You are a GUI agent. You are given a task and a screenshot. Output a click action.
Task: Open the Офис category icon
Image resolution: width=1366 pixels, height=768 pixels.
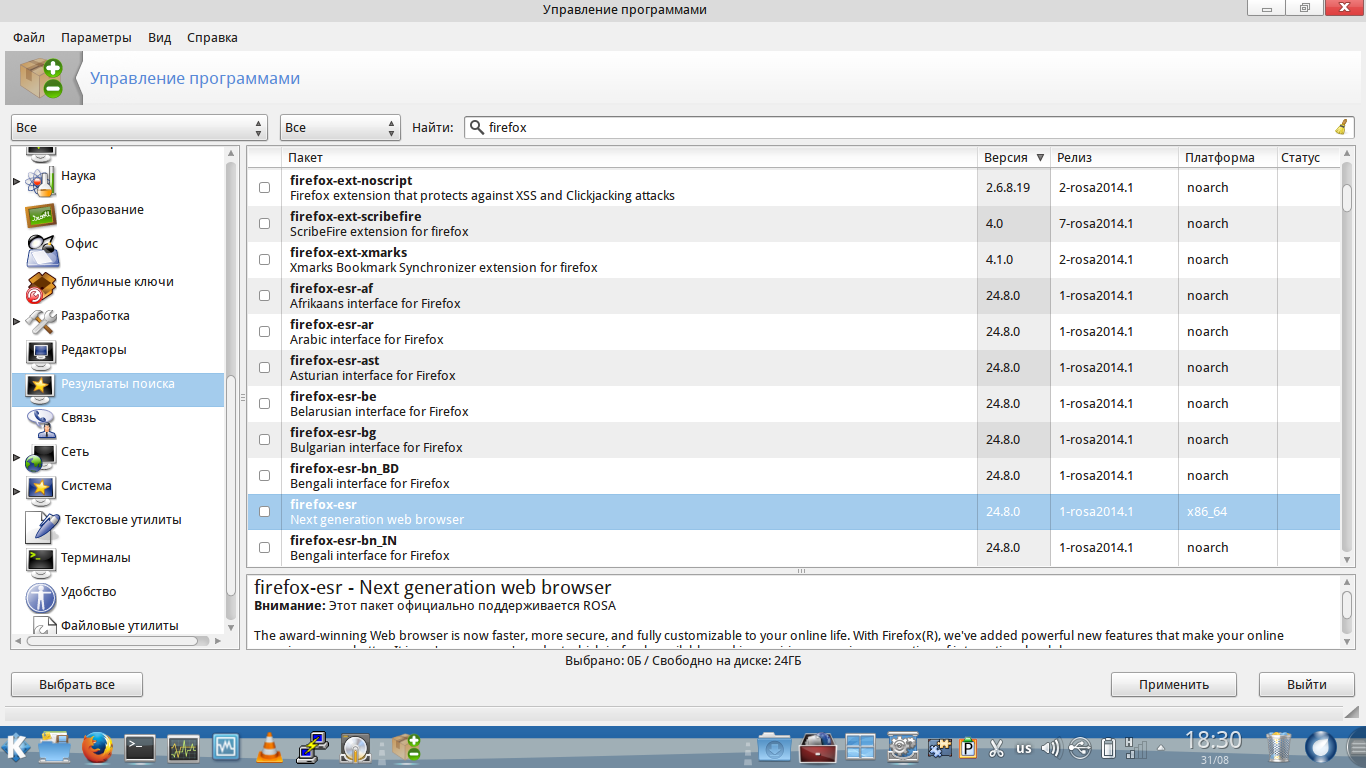tap(41, 248)
